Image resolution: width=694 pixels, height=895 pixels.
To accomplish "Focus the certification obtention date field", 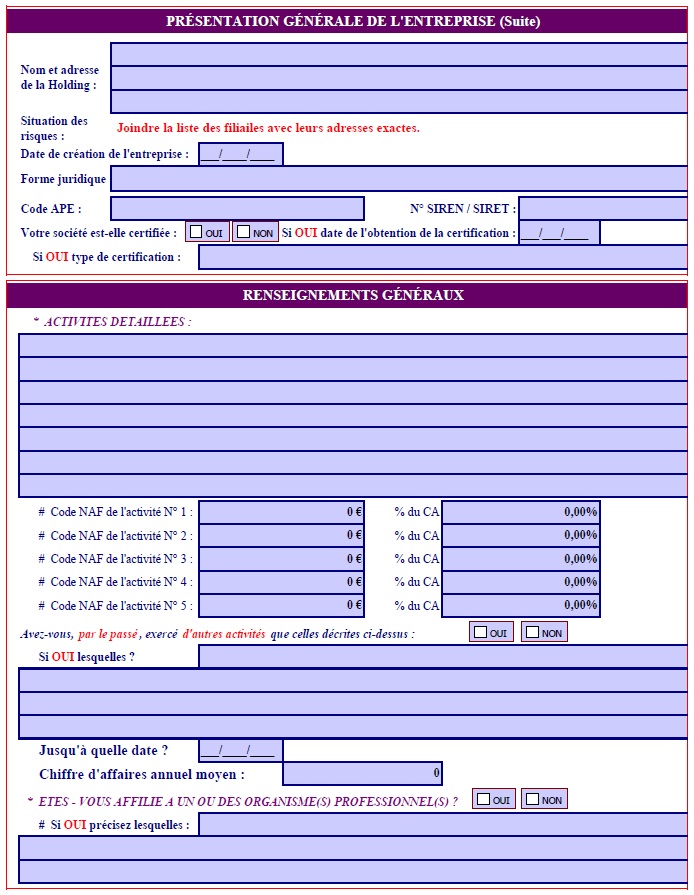I will 559,233.
